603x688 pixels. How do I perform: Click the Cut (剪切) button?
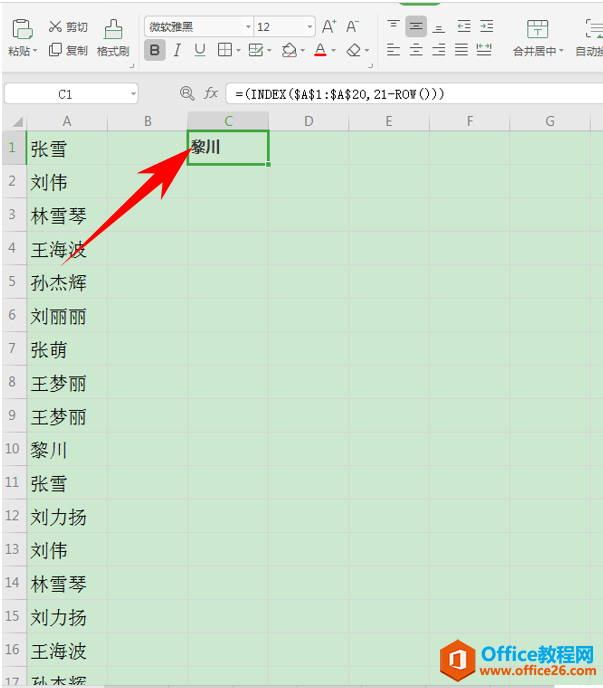pos(68,27)
